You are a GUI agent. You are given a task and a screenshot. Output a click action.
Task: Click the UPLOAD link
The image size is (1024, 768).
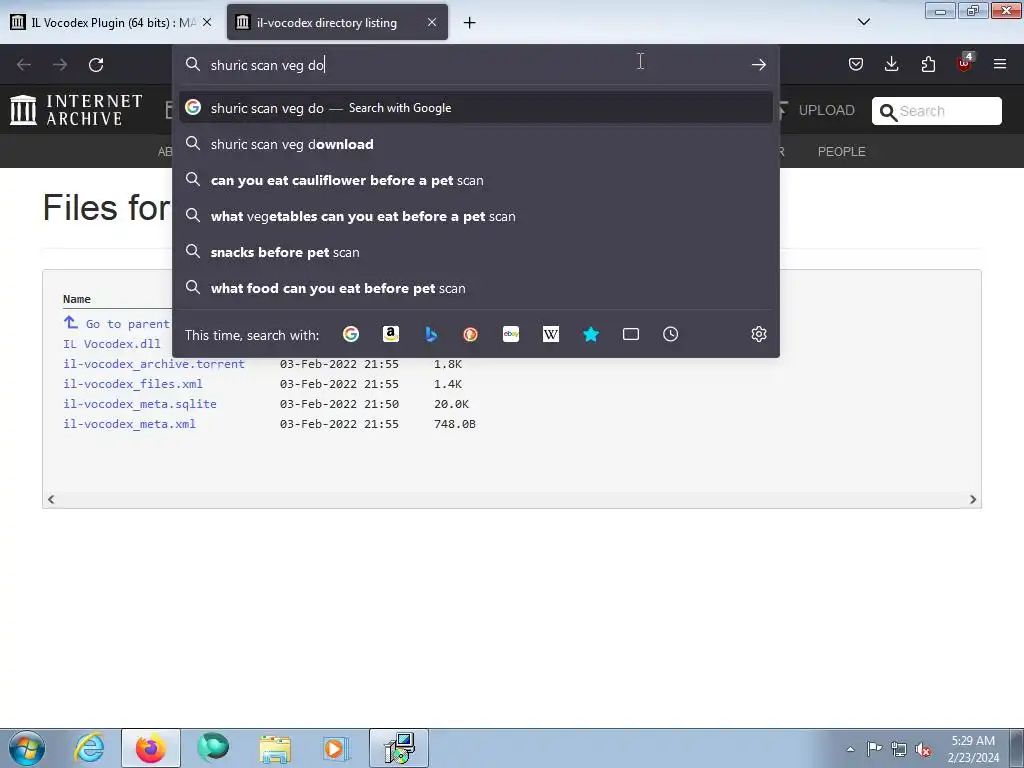[826, 110]
